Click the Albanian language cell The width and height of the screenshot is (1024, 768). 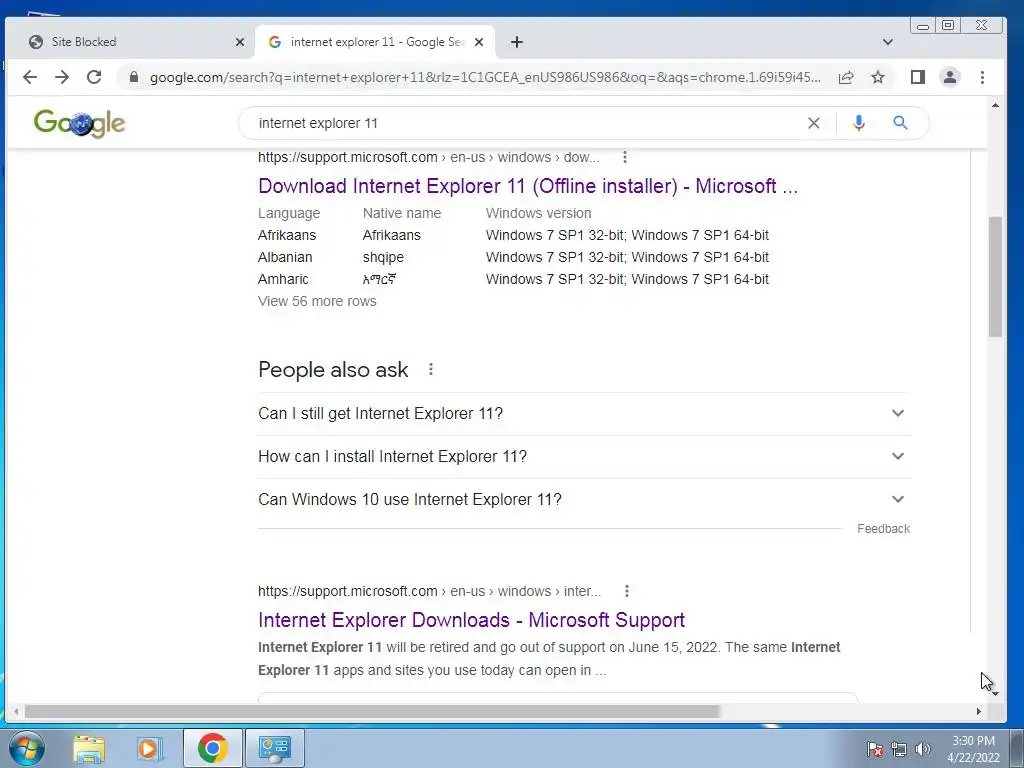285,257
